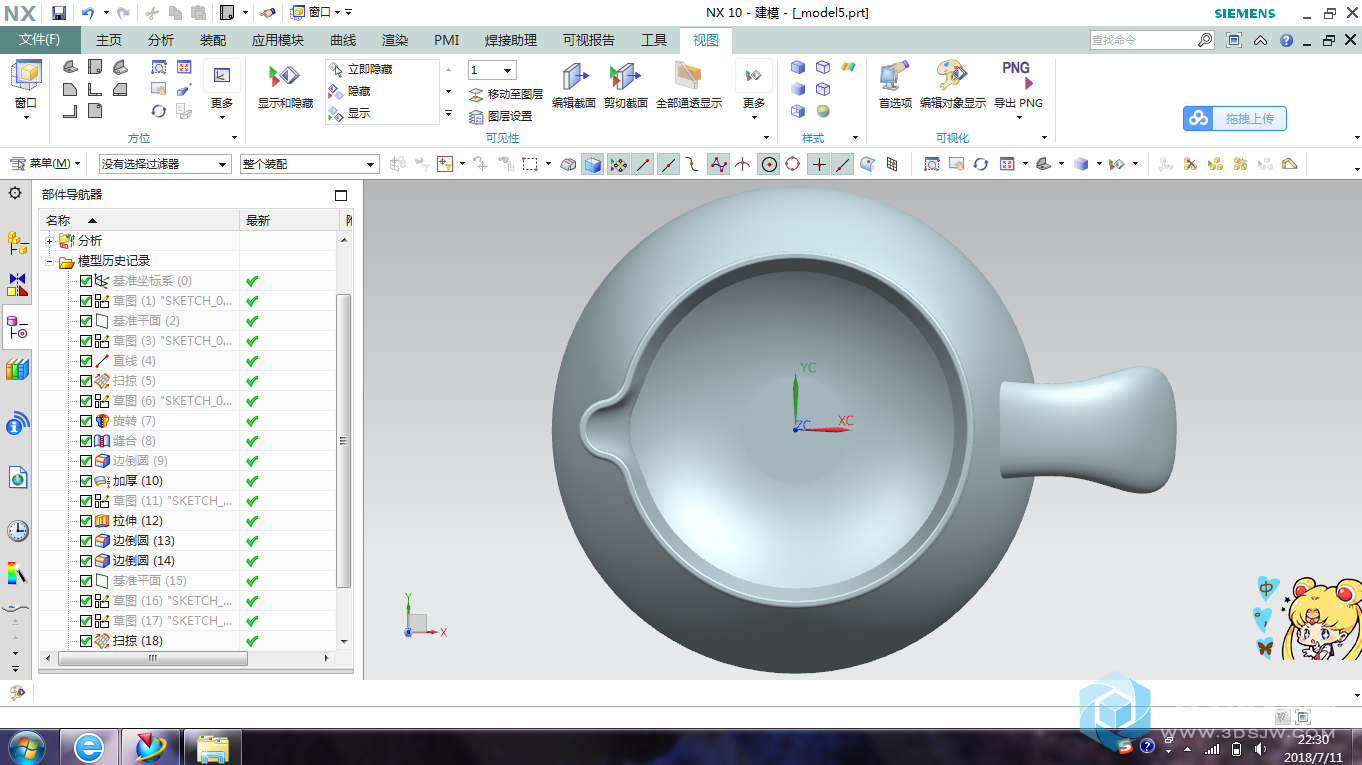1362x765 pixels.
Task: Click the Move to Layer (移动至图层) command
Action: pos(505,94)
